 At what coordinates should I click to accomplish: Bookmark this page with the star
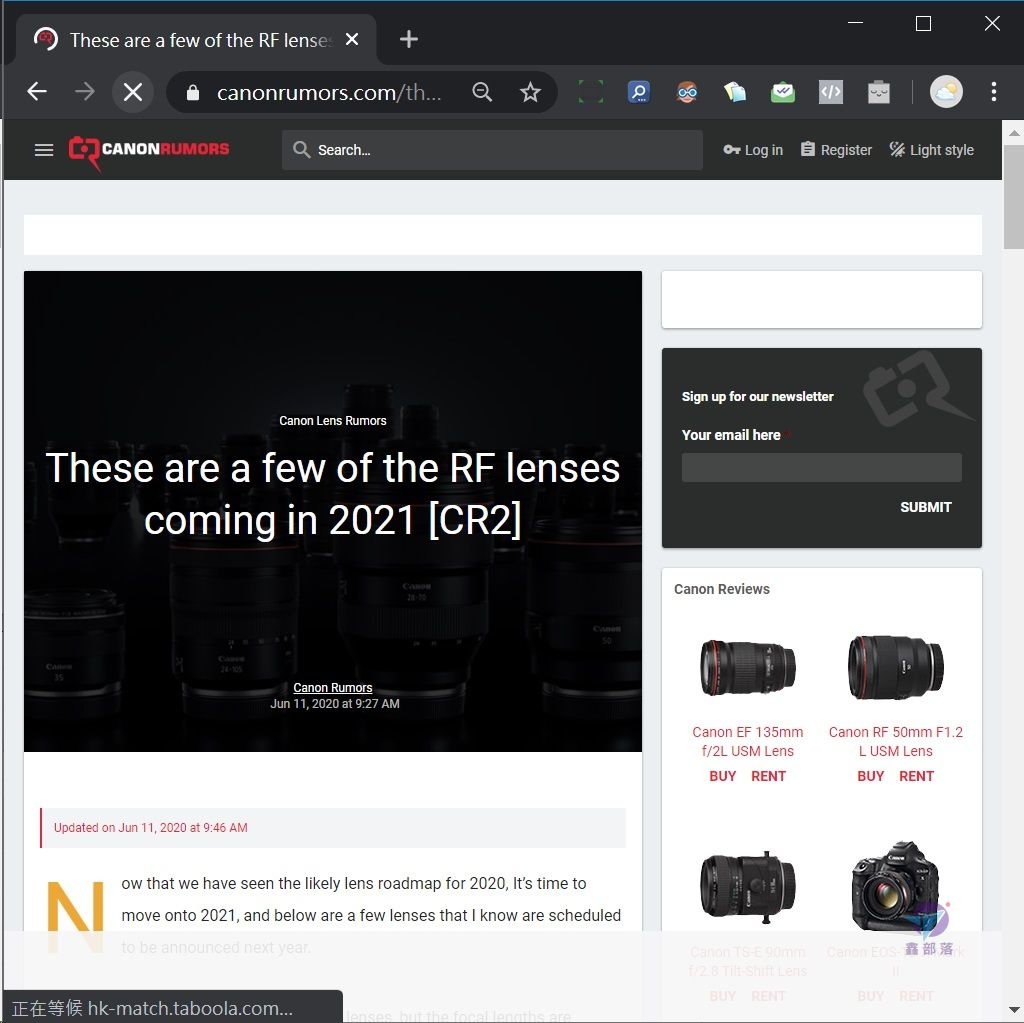tap(530, 92)
